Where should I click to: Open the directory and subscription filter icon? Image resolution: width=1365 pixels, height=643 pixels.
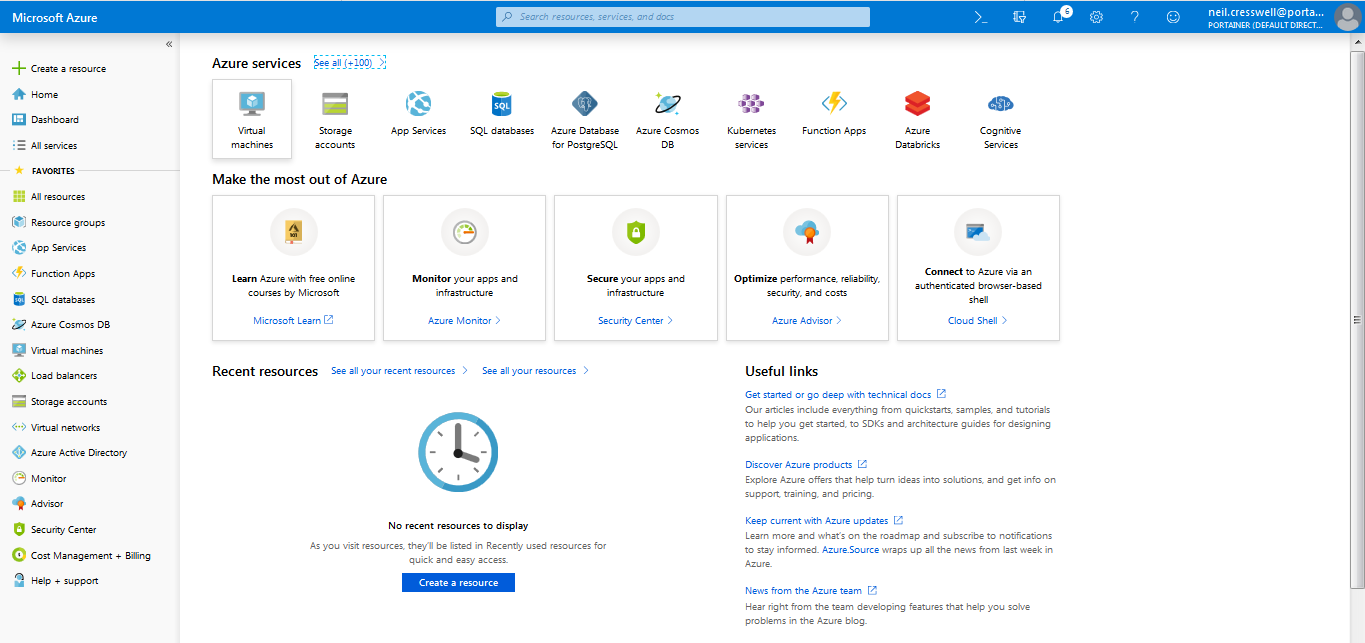(x=1020, y=17)
